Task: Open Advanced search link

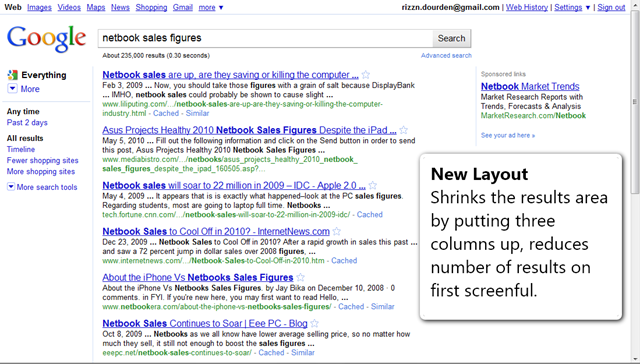Action: (x=446, y=55)
